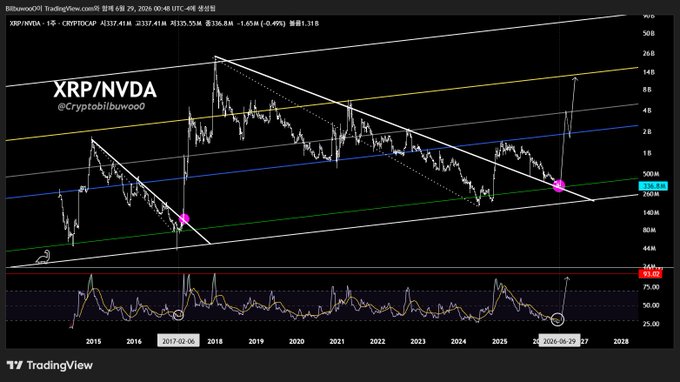Click the 2025 year label
This screenshot has height=382, width=680.
(x=500, y=342)
